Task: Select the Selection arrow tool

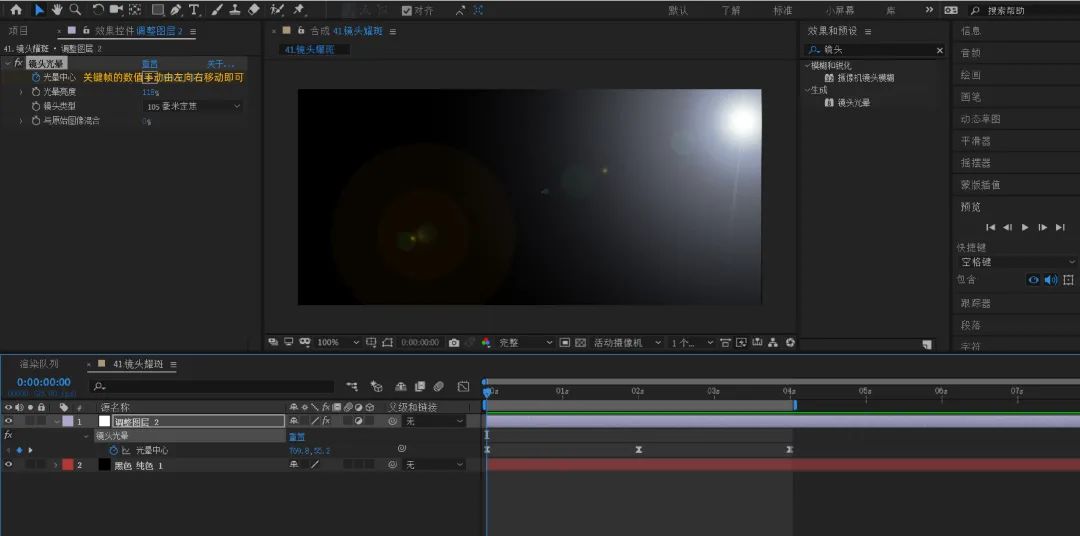Action: 39,10
